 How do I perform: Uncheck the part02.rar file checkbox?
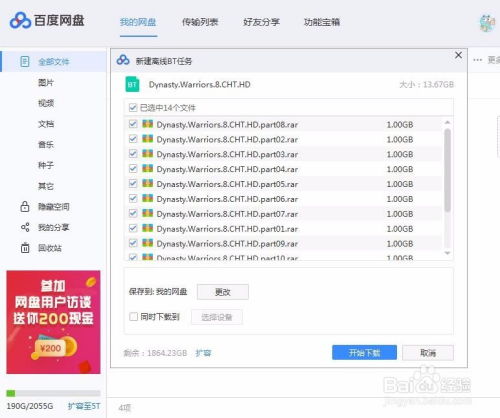[x=133, y=139]
